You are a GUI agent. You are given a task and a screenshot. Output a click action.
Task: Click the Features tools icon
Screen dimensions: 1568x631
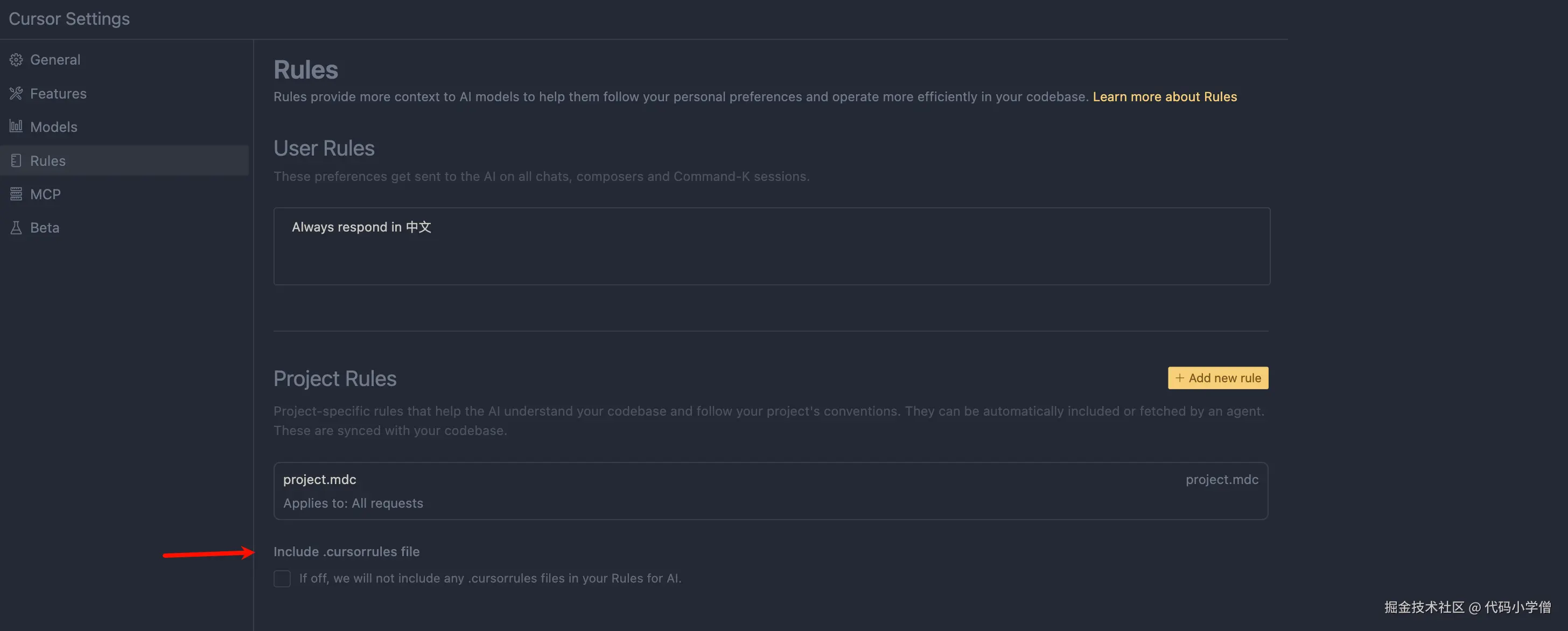tap(17, 93)
